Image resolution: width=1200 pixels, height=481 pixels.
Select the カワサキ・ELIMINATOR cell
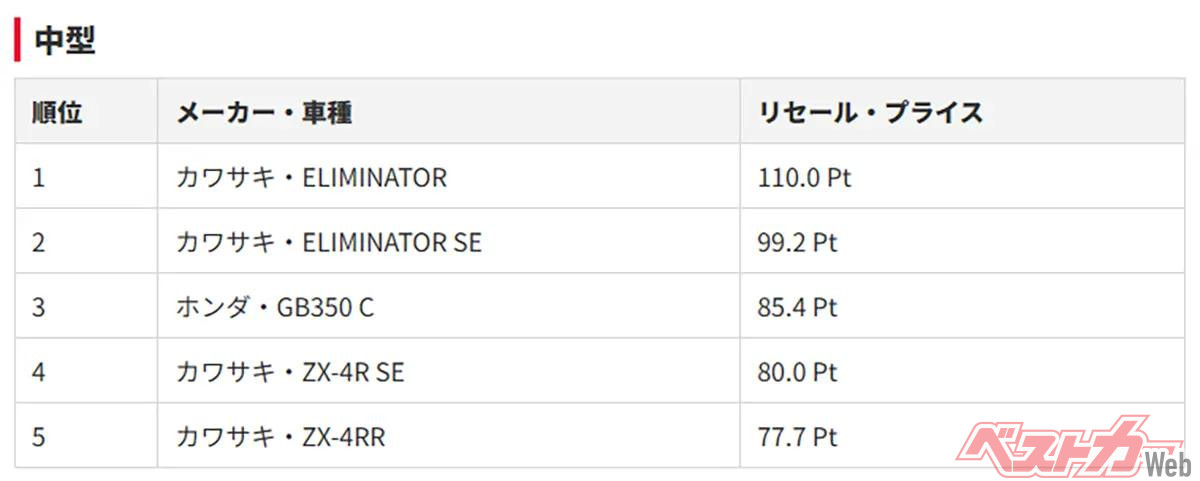311,178
